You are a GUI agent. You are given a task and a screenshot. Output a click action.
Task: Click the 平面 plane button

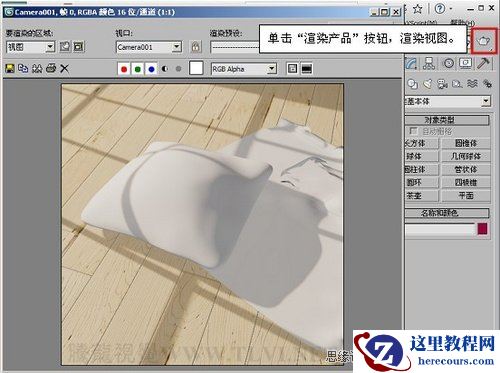point(466,196)
